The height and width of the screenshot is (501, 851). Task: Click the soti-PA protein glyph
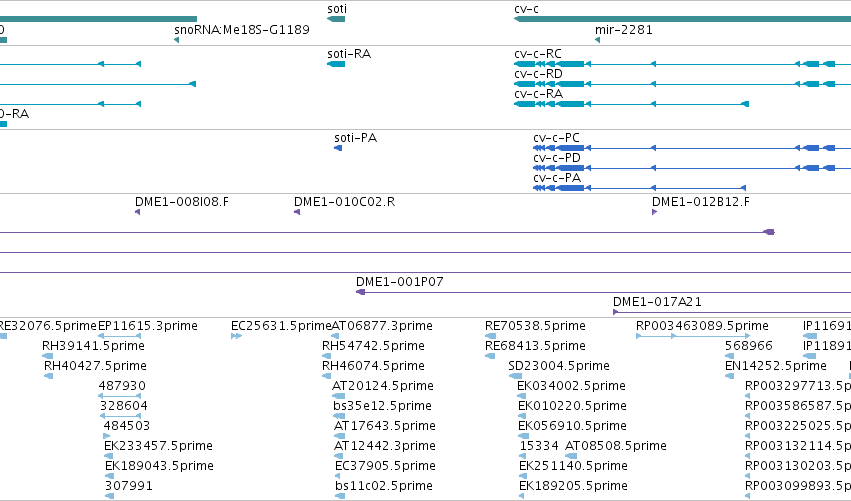pyautogui.click(x=338, y=148)
